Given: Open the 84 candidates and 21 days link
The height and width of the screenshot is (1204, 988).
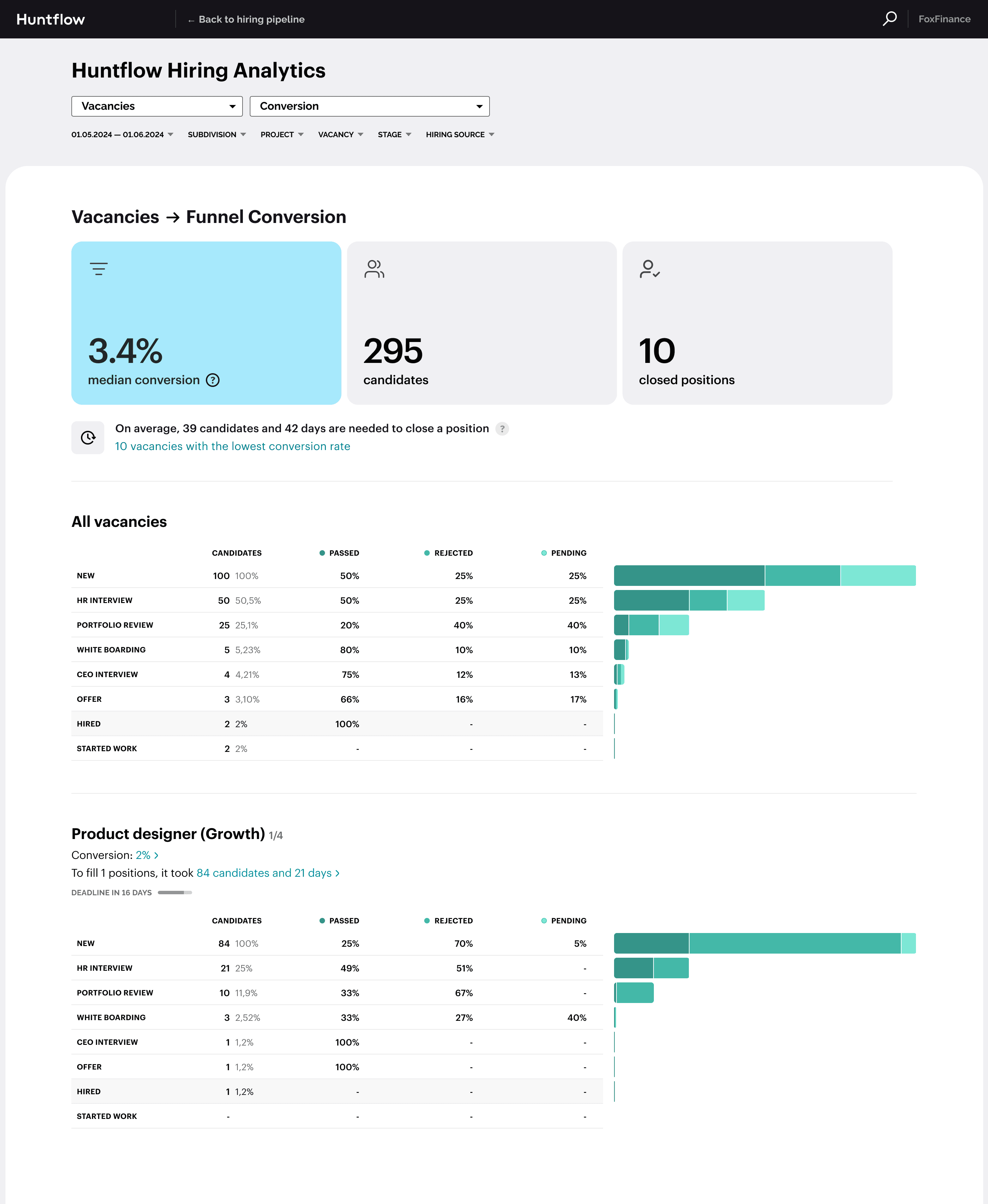Looking at the screenshot, I should click(268, 873).
